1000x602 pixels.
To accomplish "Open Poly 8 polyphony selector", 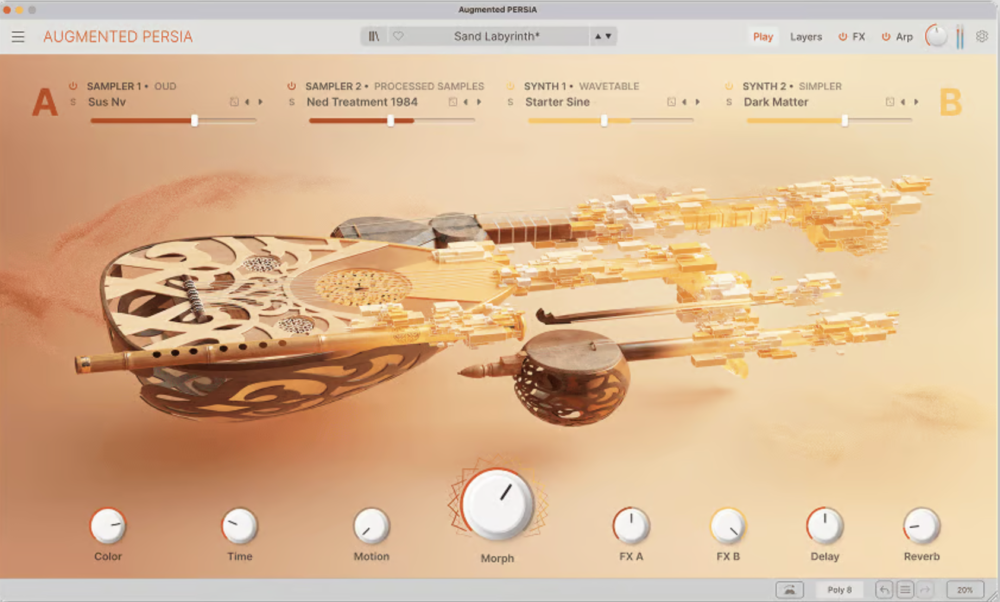I will tap(838, 590).
